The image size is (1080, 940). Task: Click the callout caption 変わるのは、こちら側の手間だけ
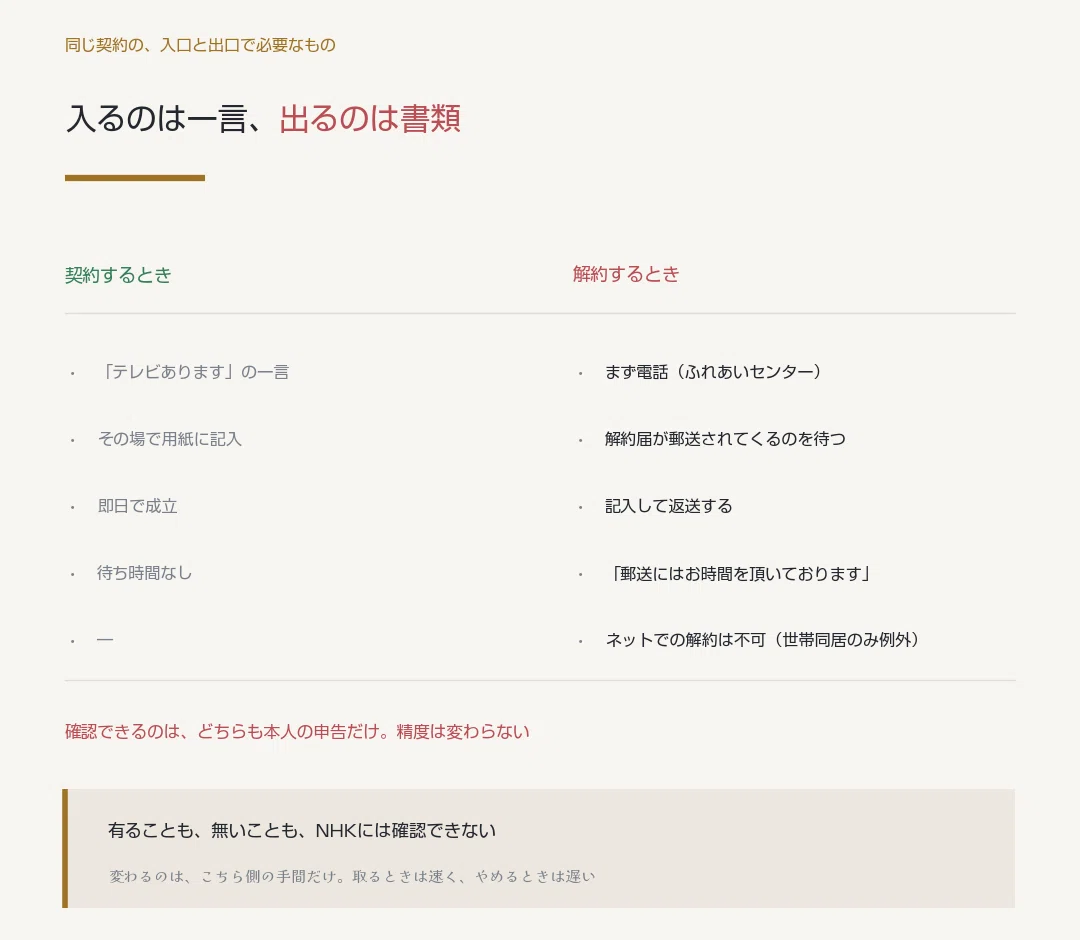pyautogui.click(x=227, y=877)
